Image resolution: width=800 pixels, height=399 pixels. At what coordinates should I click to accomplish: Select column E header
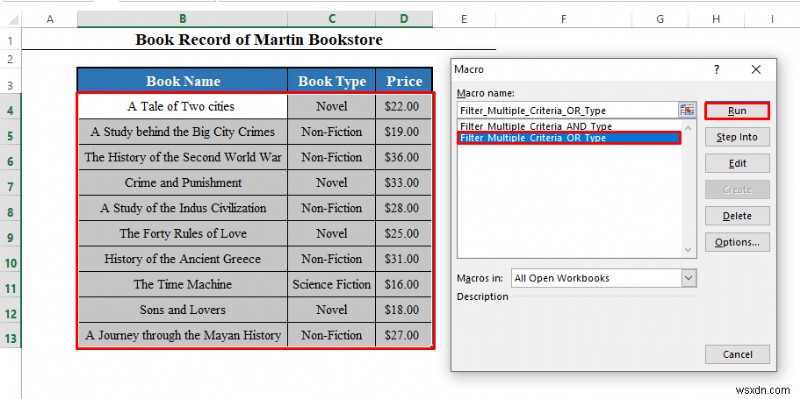point(464,19)
